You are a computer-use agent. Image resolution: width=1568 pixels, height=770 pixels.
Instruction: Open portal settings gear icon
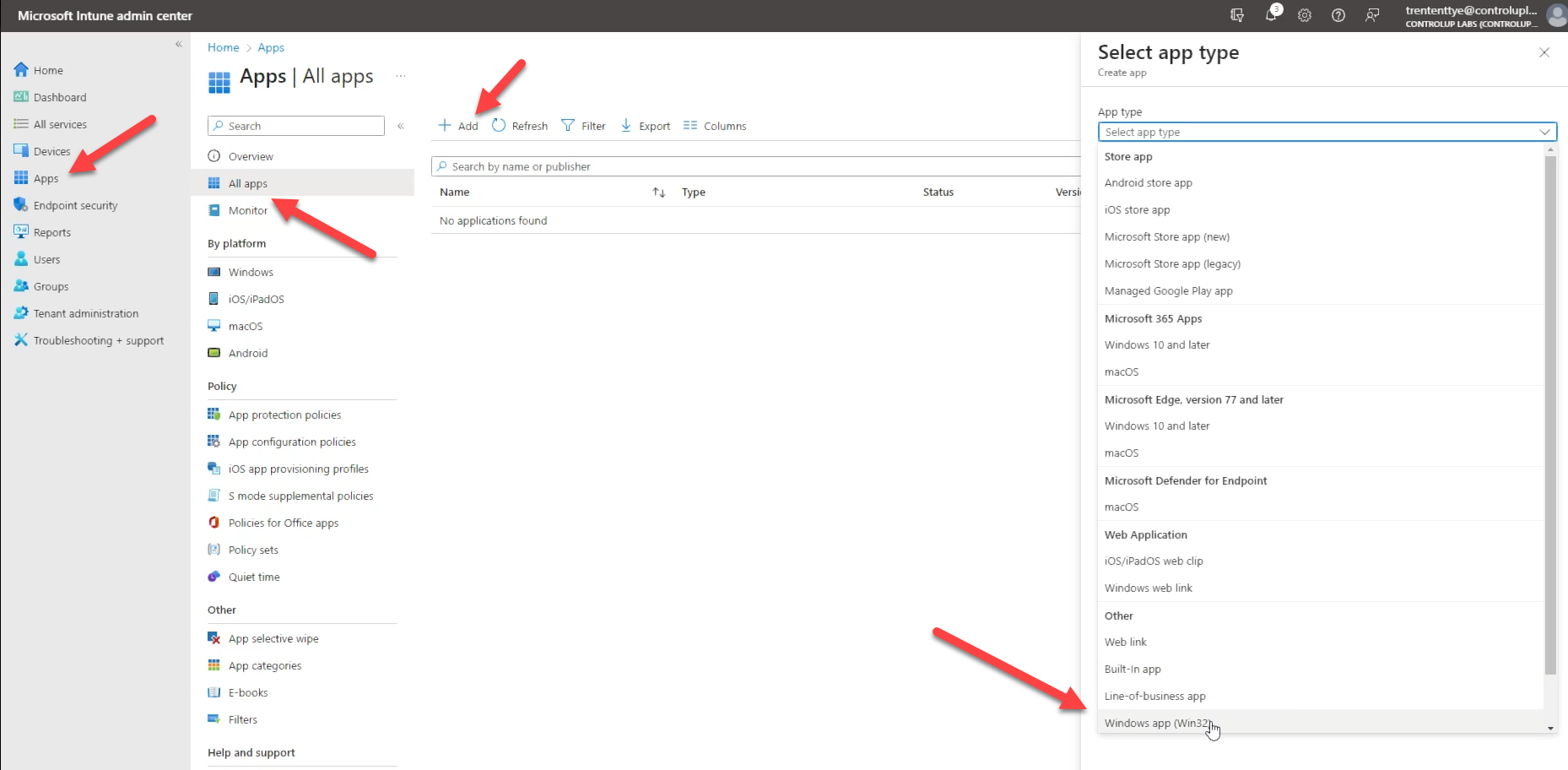(x=1305, y=15)
